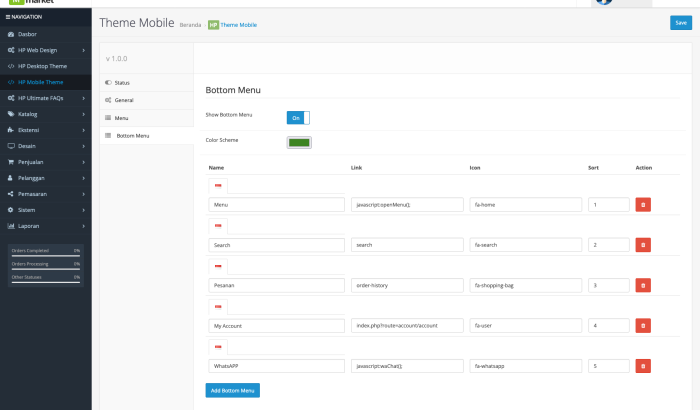700x410 pixels.
Task: Open the Menu settings tab
Action: click(146, 118)
